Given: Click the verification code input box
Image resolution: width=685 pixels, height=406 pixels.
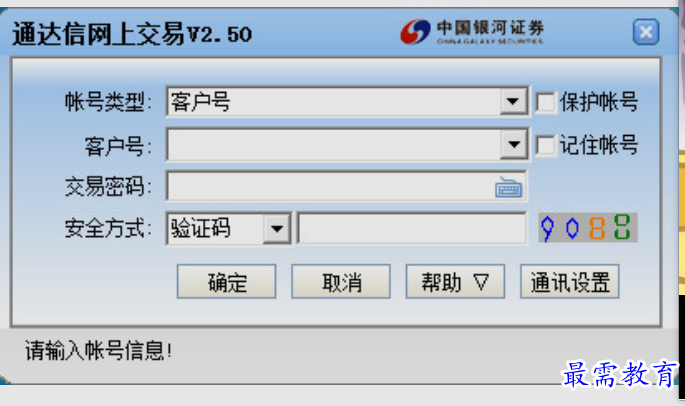Looking at the screenshot, I should (x=412, y=228).
